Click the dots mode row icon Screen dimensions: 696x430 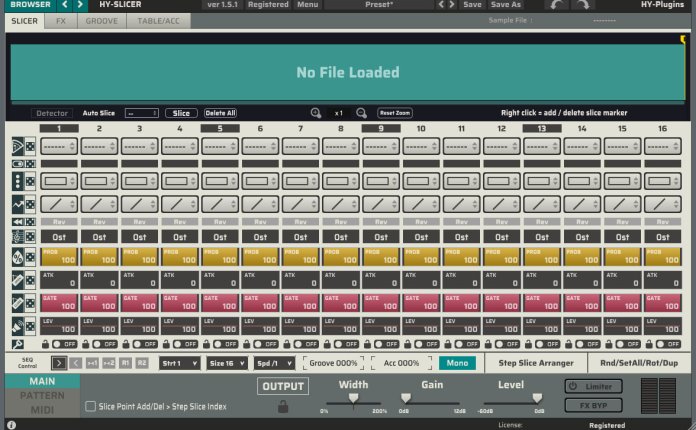tap(17, 181)
